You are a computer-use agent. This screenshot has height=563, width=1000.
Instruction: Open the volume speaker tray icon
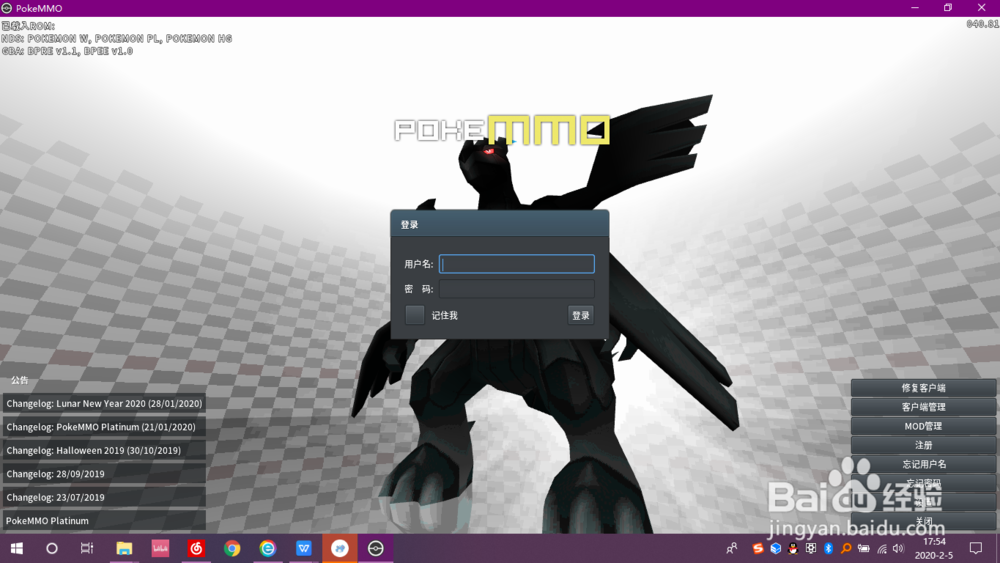tap(899, 548)
